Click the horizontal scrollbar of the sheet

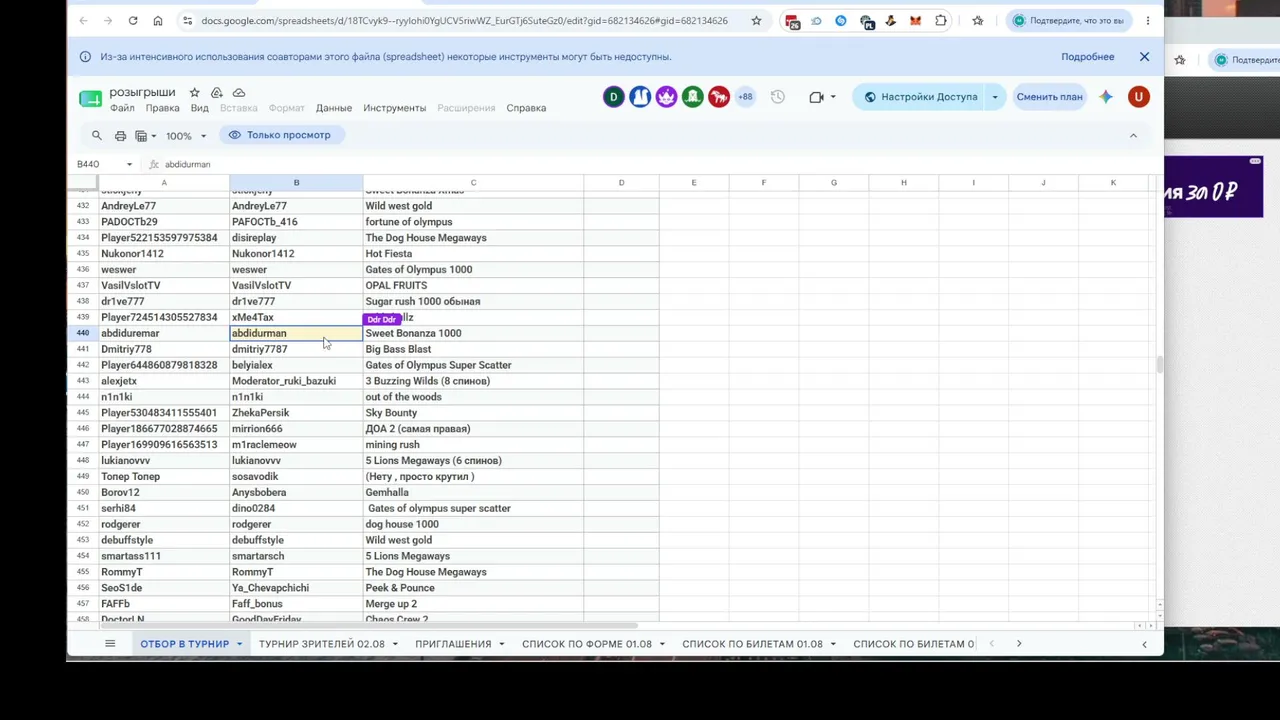click(x=368, y=626)
